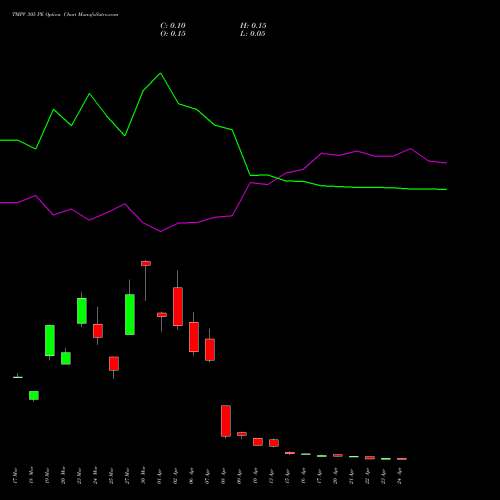Viewport: 500px width, 500px height.
Task: Select the red candlestick above 10 Apr
Action: pos(258,442)
